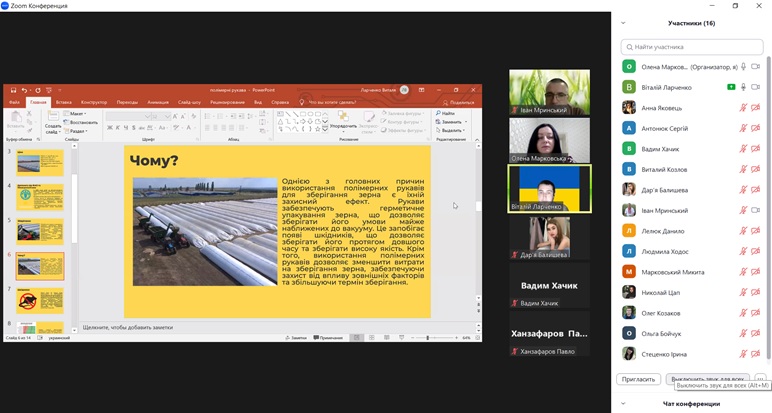Toggle camera for Олена Марковська organizer
The height and width of the screenshot is (413, 772).
pos(755,66)
